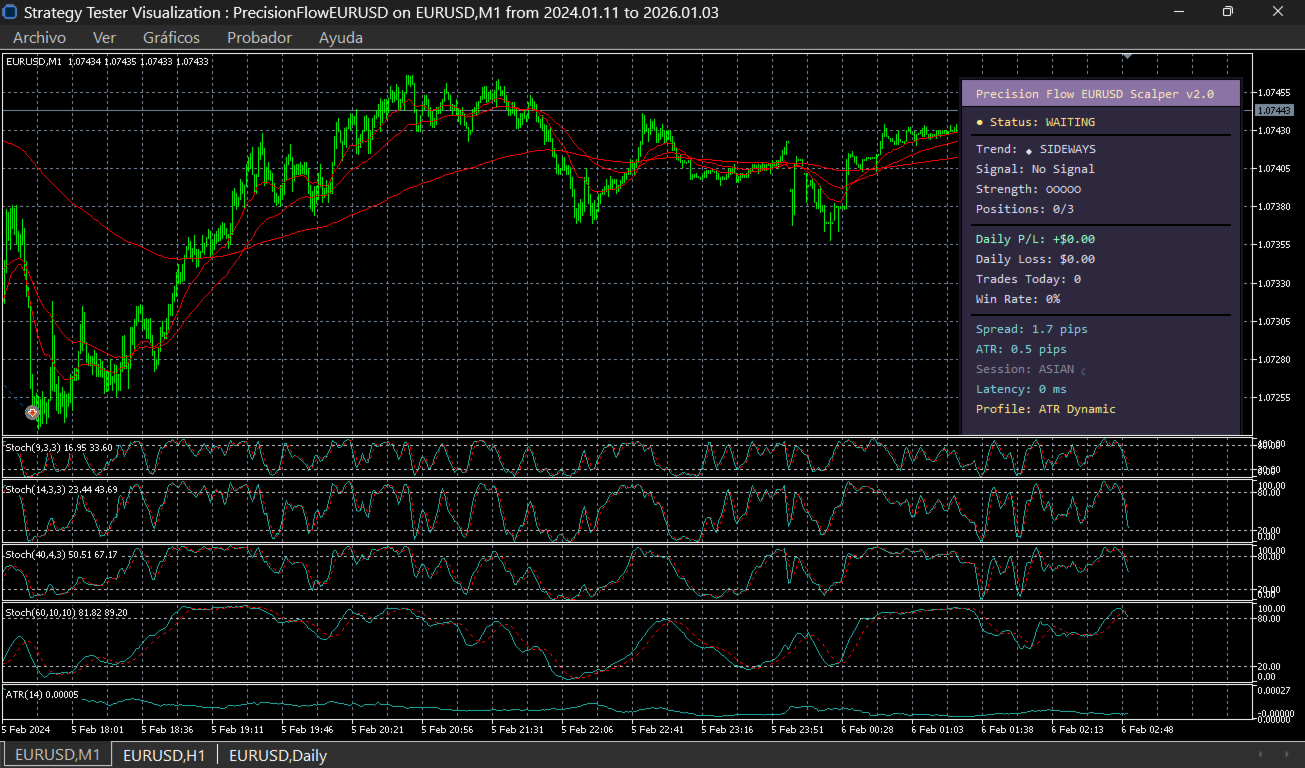Open the Ayuda menu

point(340,38)
